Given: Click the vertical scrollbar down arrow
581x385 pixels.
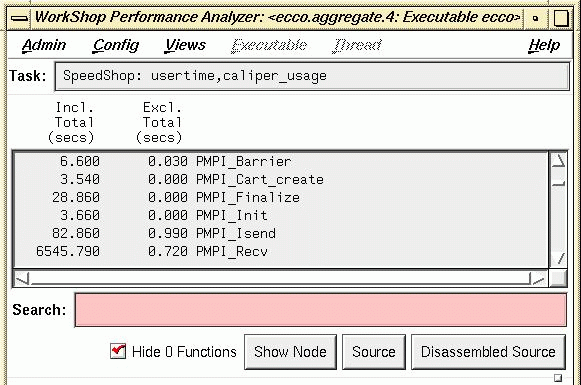Looking at the screenshot, I should click(558, 258).
